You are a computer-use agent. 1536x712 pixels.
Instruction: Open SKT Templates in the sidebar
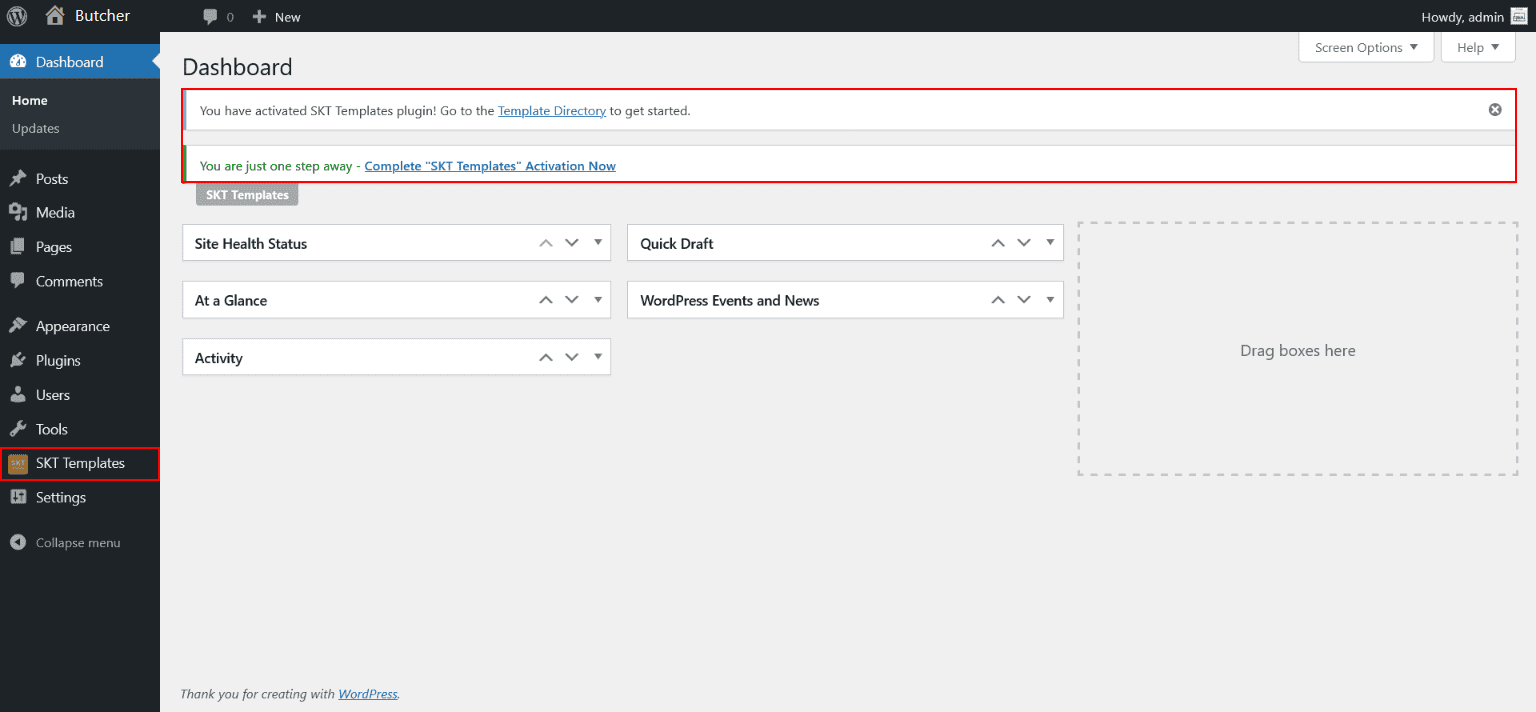pyautogui.click(x=80, y=464)
